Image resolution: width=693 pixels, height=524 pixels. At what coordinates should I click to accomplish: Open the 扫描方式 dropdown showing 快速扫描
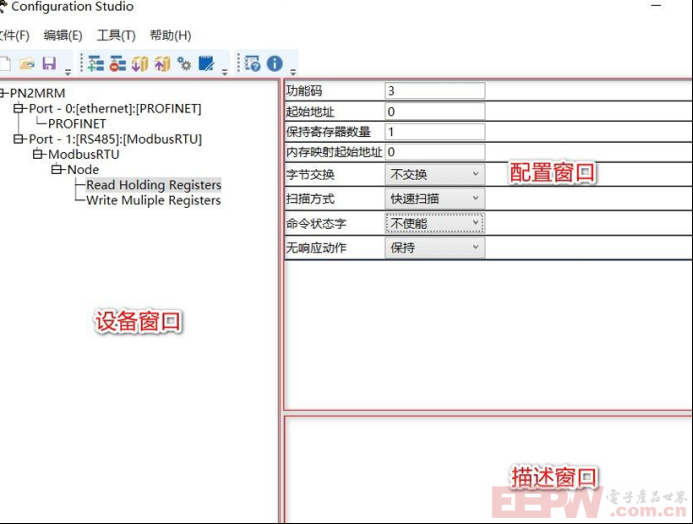(x=434, y=198)
